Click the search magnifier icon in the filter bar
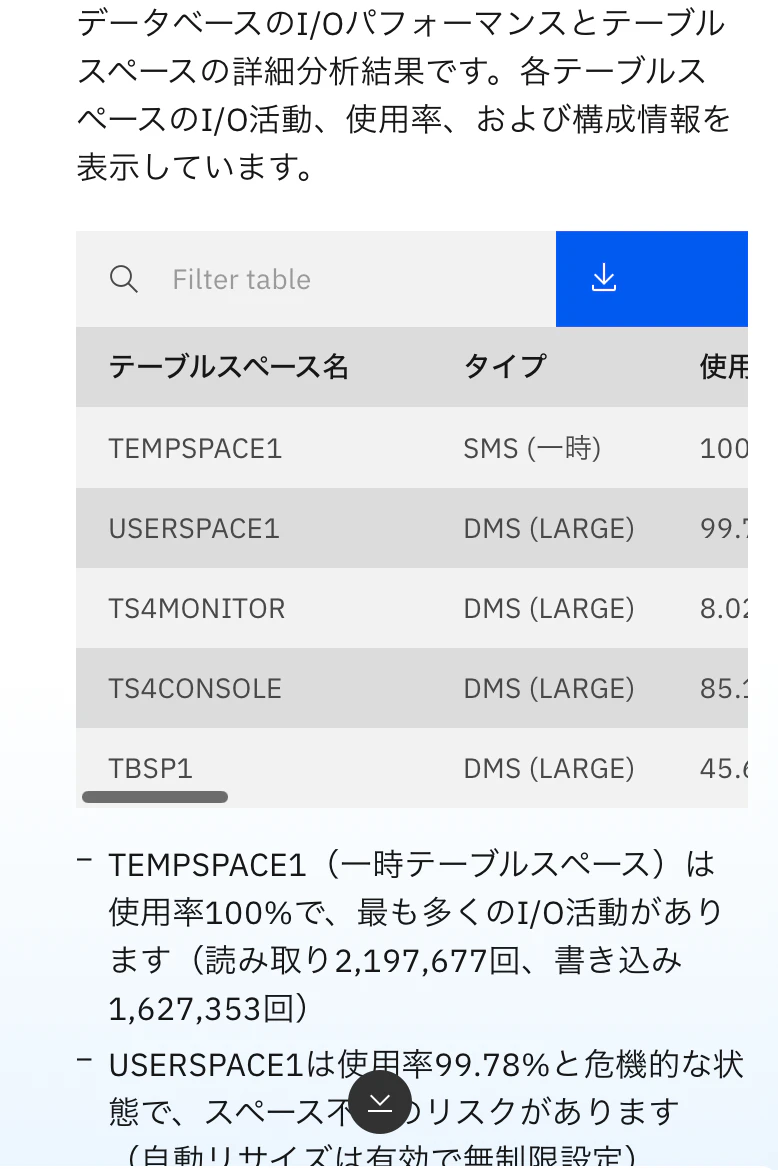Viewport: 778px width, 1170px height. (x=124, y=279)
